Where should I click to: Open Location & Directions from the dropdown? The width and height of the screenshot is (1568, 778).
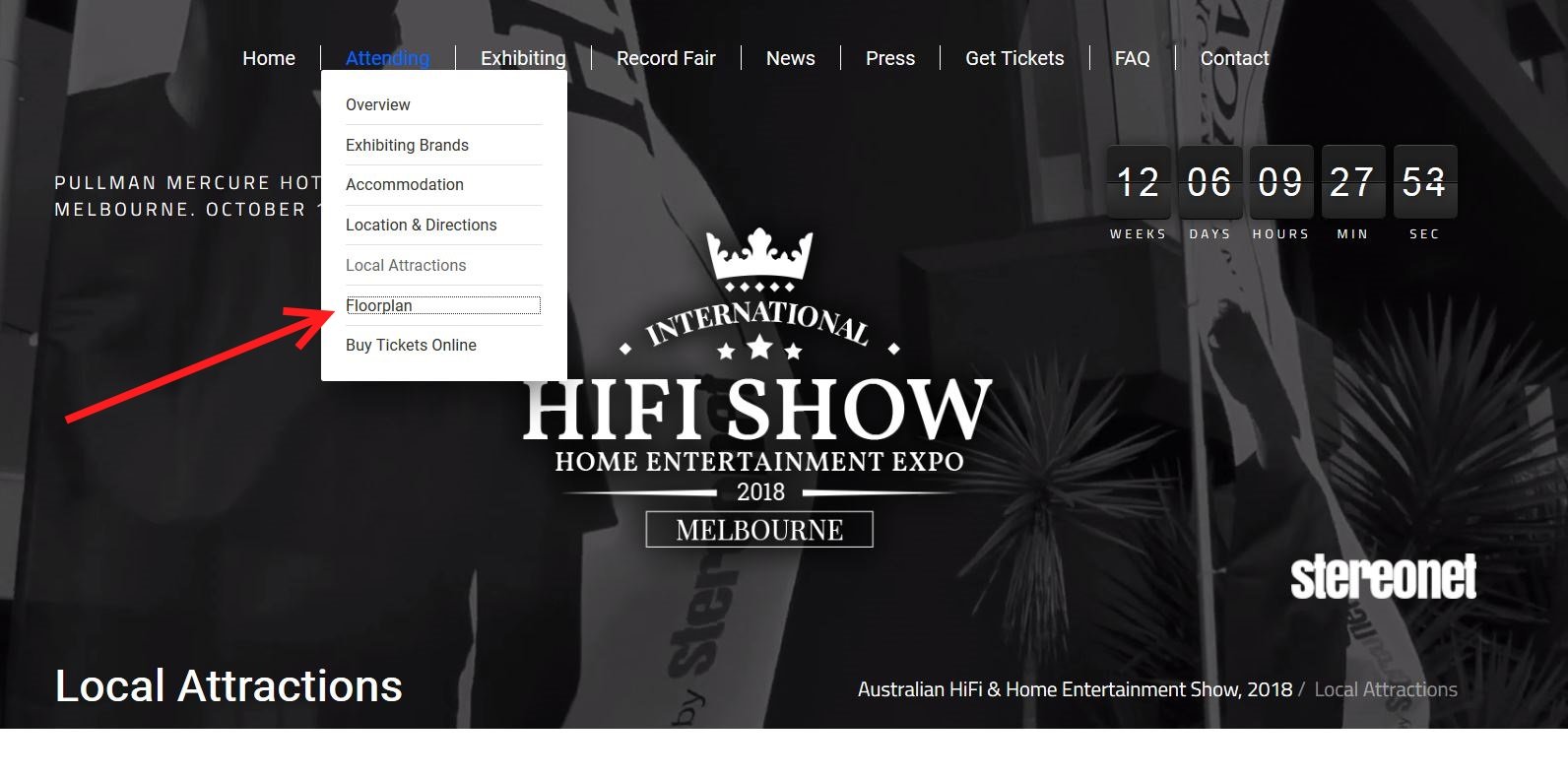(x=421, y=225)
